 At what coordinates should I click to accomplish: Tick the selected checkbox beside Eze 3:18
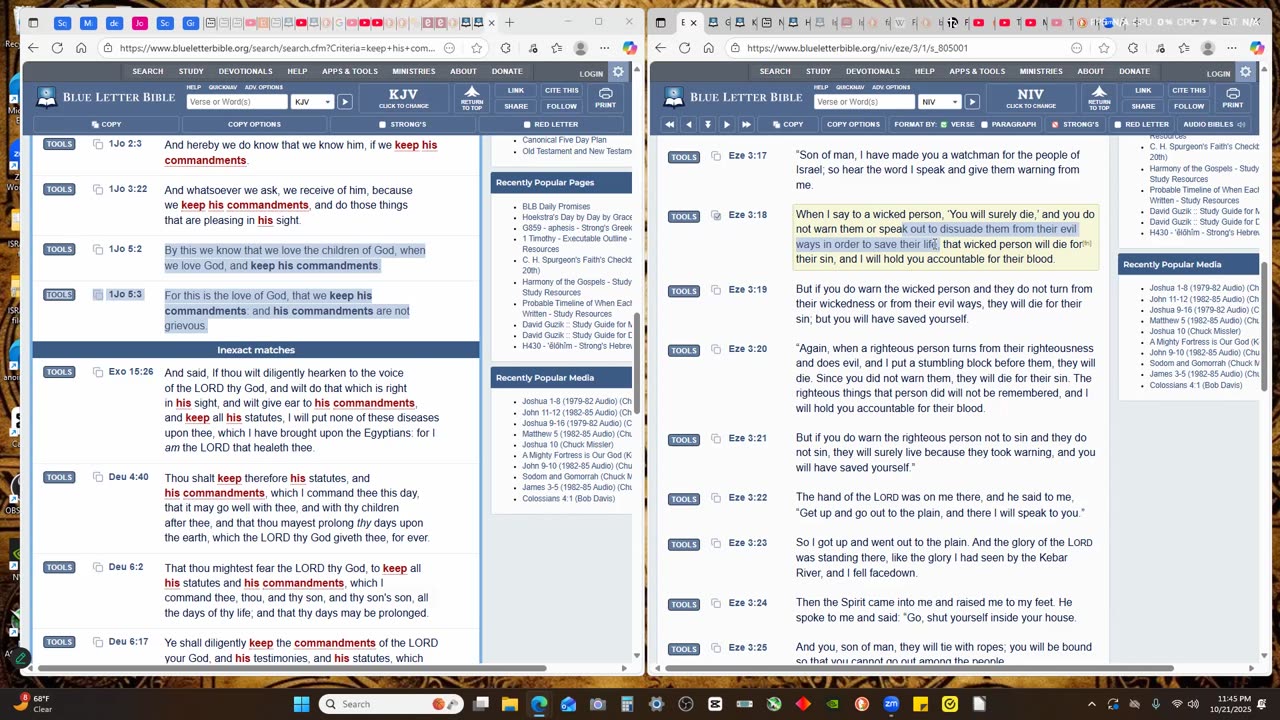coord(716,215)
